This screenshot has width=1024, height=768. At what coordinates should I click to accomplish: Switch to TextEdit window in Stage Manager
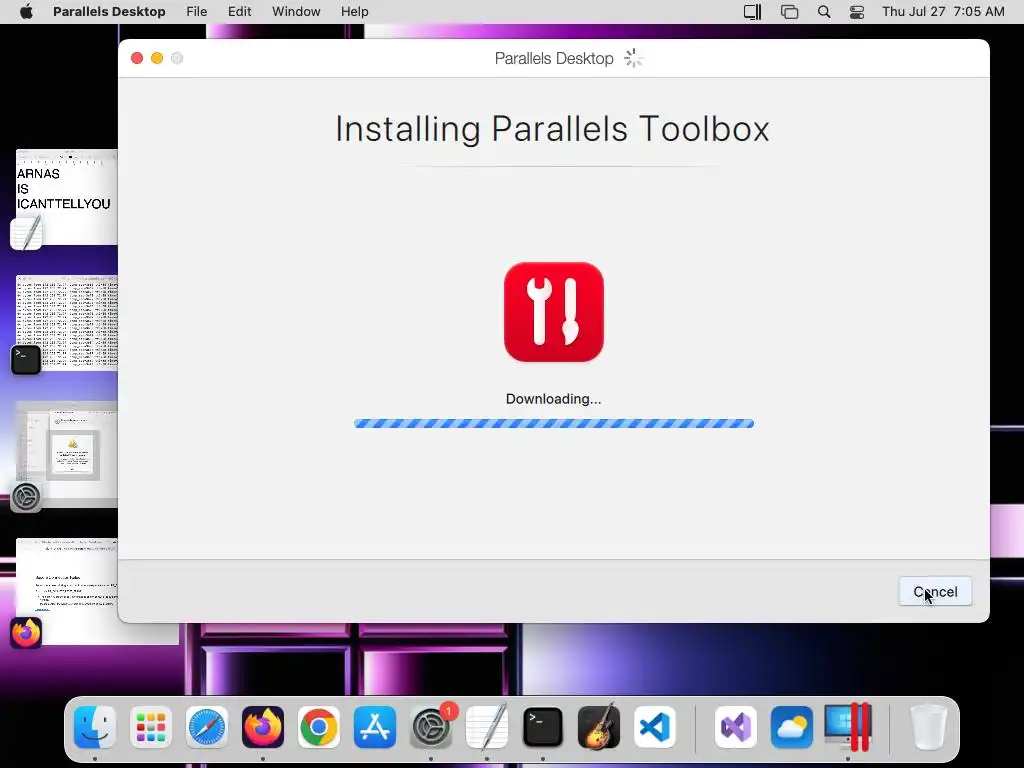coord(67,197)
